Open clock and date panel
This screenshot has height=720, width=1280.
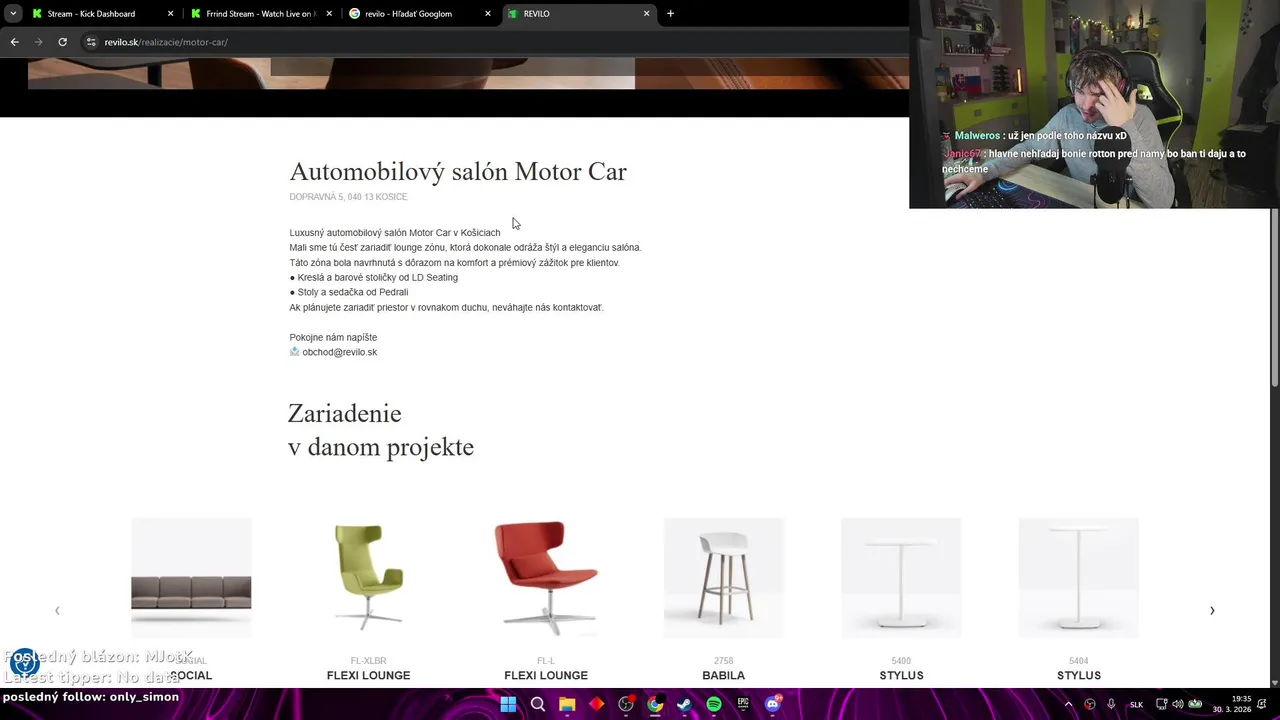pos(1232,704)
